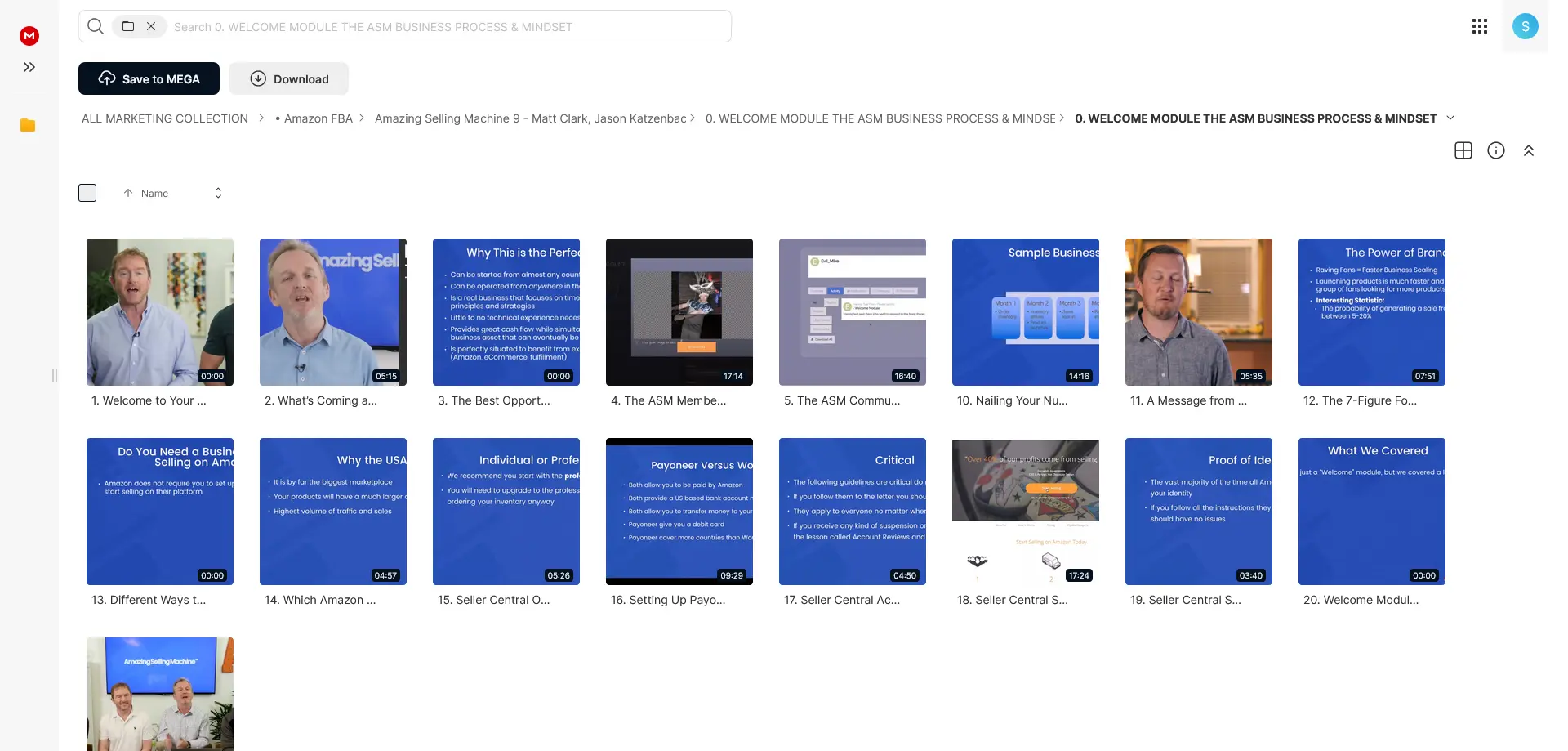Open video 2. What's Coming thumbnail
This screenshot has width=1568, height=751.
(x=333, y=312)
